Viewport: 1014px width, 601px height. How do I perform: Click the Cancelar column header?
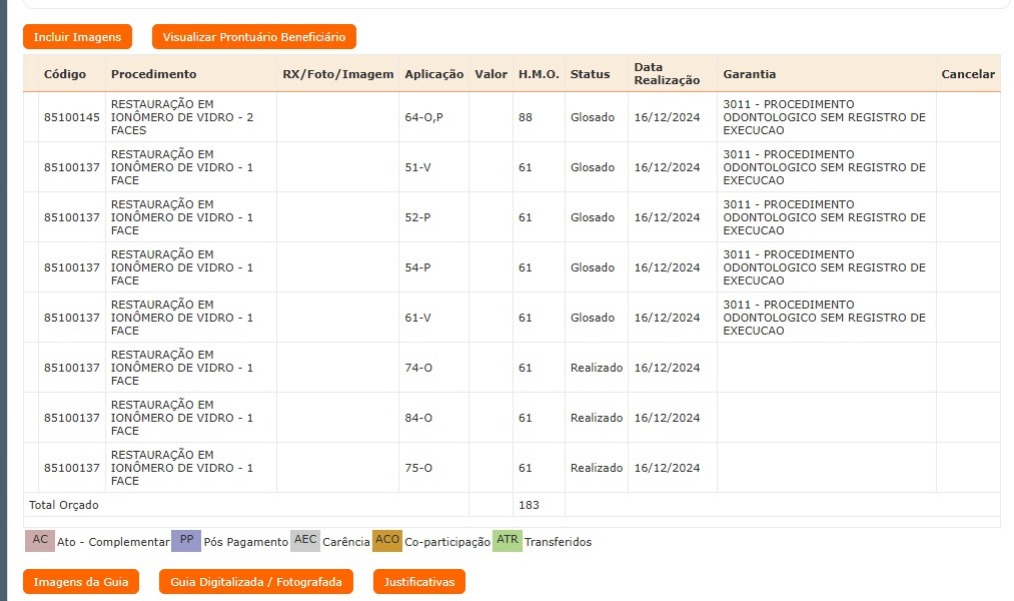point(967,74)
